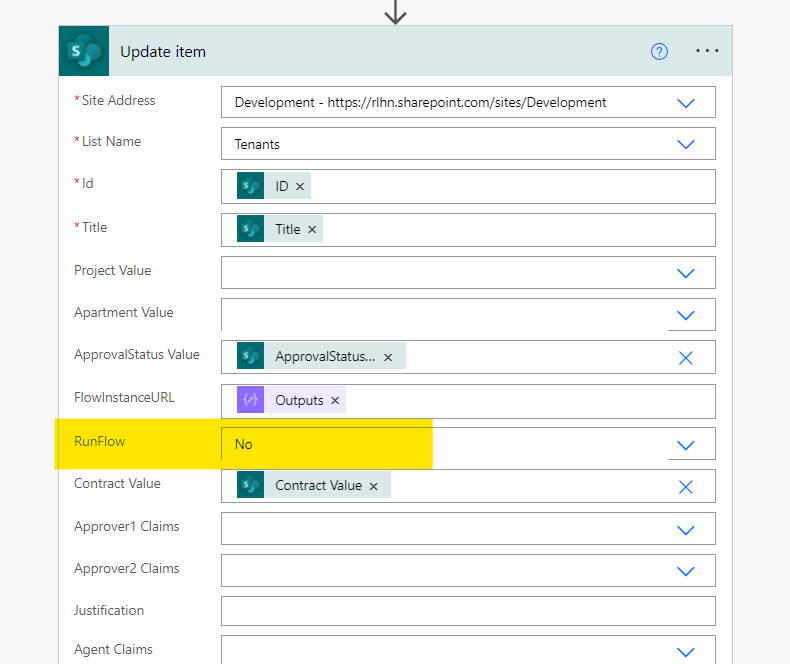Screen dimensions: 790x664
Task: Open the three-dots menu on Update item
Action: (707, 52)
